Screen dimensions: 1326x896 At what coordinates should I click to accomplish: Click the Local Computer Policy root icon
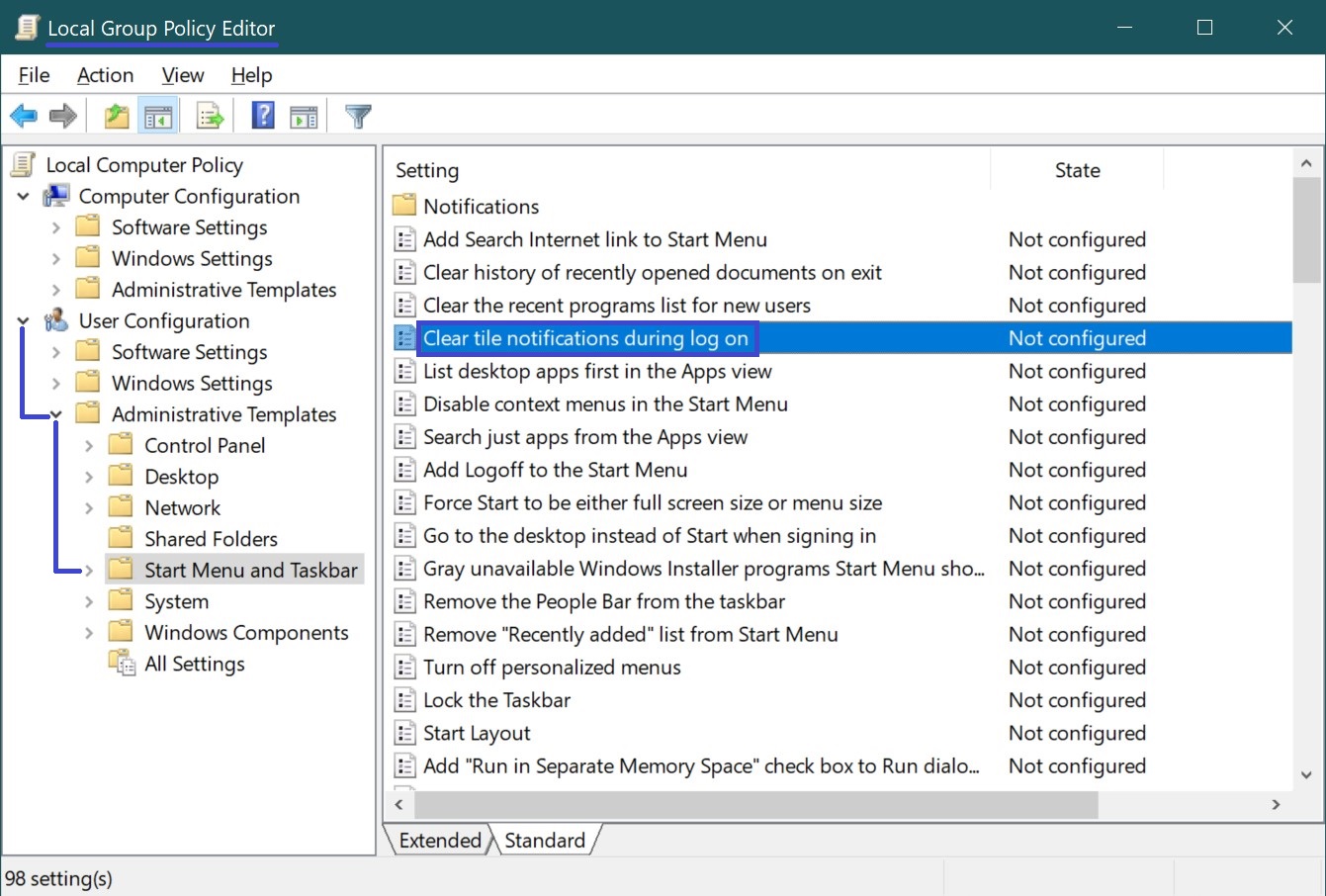coord(23,165)
